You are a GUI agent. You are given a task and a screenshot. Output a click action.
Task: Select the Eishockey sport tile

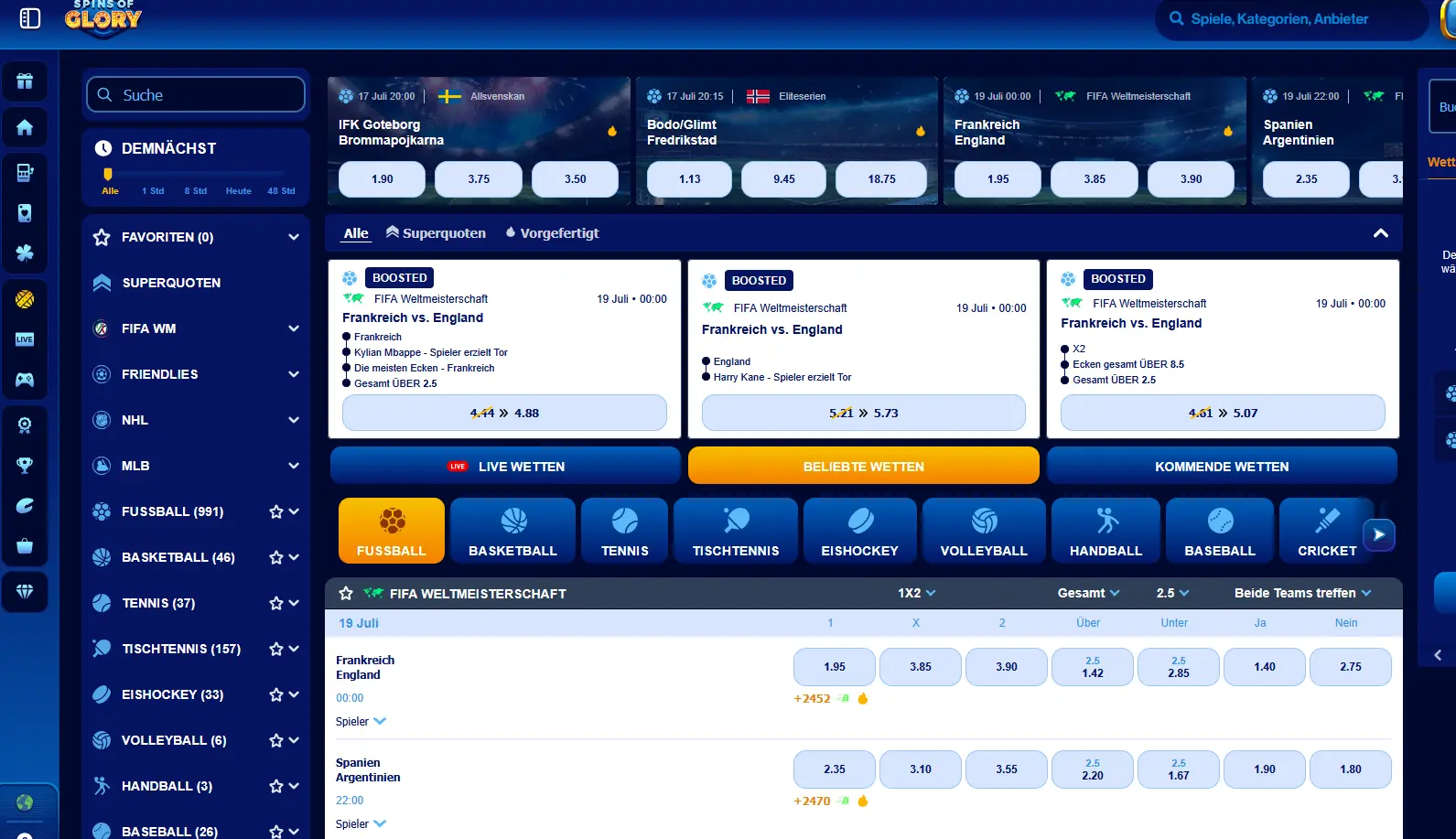(860, 531)
